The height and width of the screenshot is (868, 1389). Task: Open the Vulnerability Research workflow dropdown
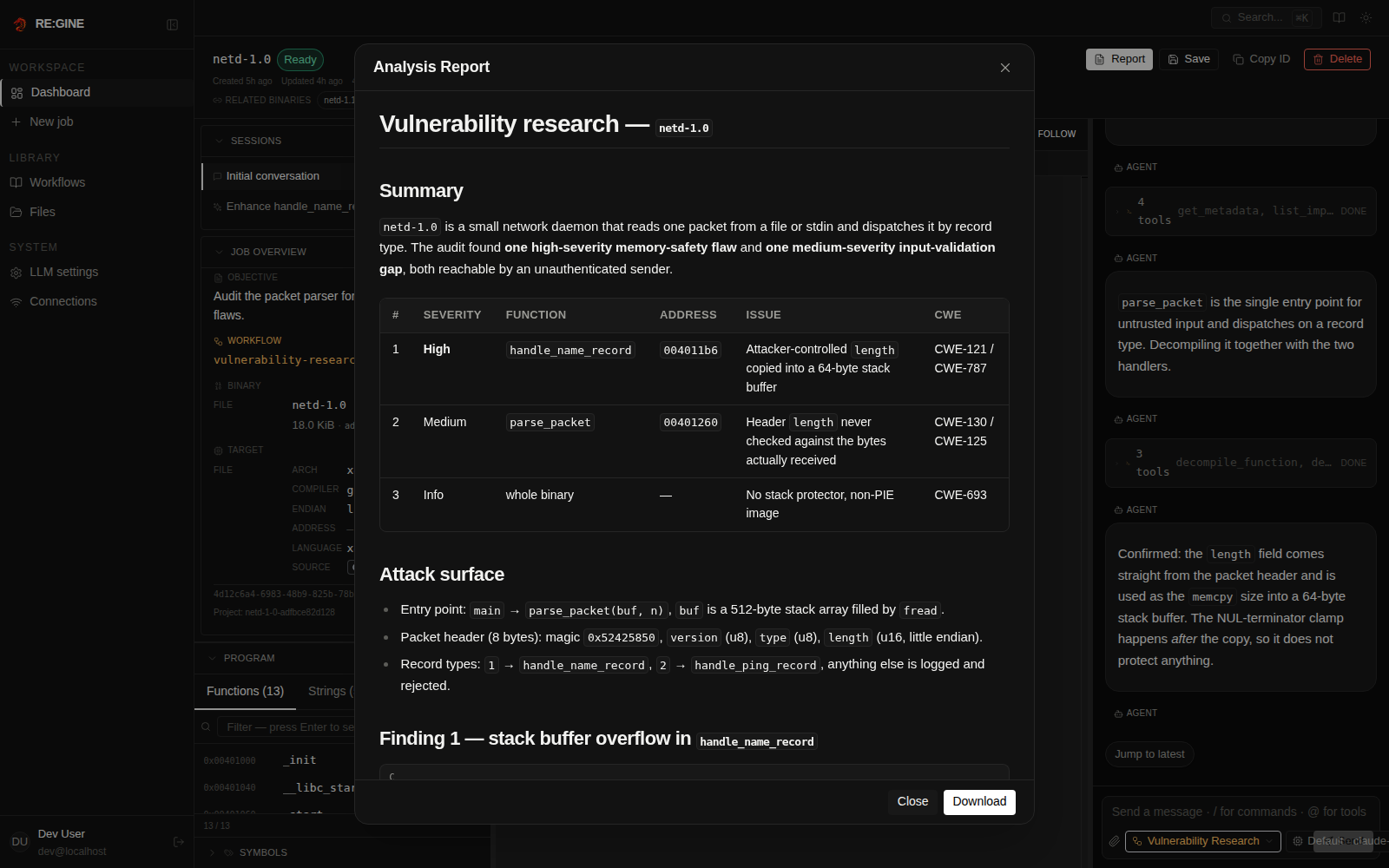[x=1202, y=841]
